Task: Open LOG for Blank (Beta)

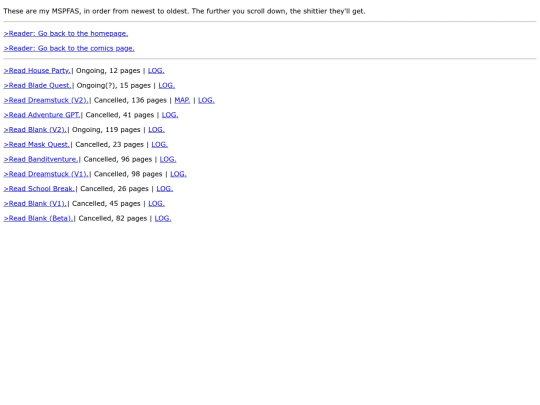Action: click(163, 218)
